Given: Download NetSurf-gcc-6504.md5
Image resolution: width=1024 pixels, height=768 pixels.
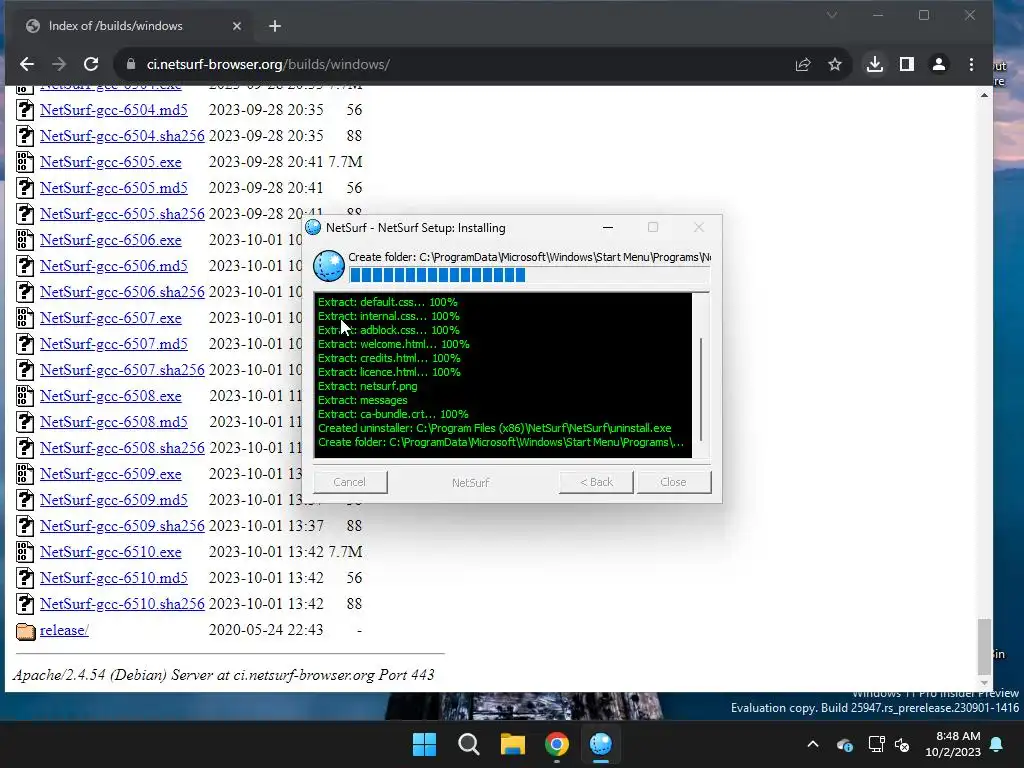Looking at the screenshot, I should point(114,110).
